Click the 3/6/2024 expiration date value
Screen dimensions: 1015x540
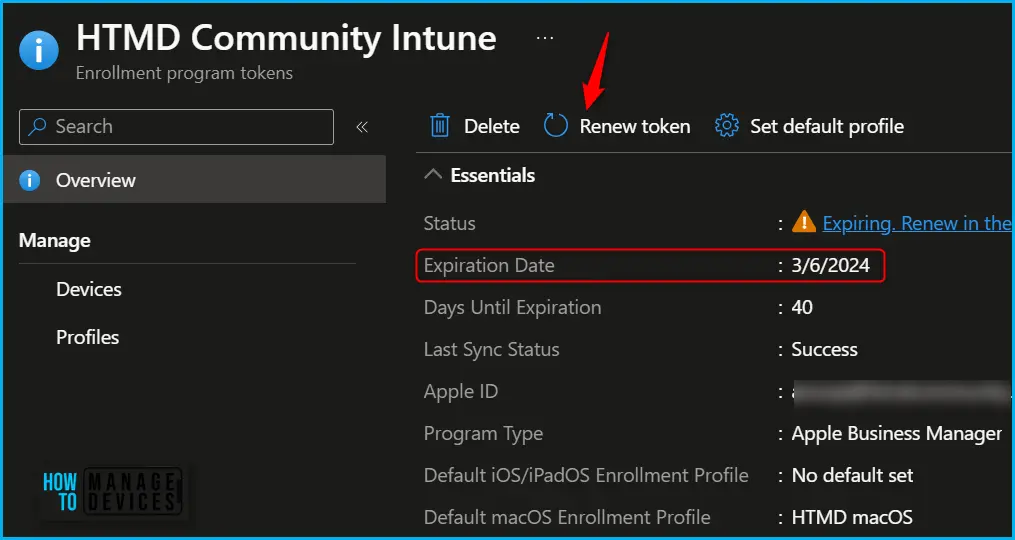(x=831, y=265)
